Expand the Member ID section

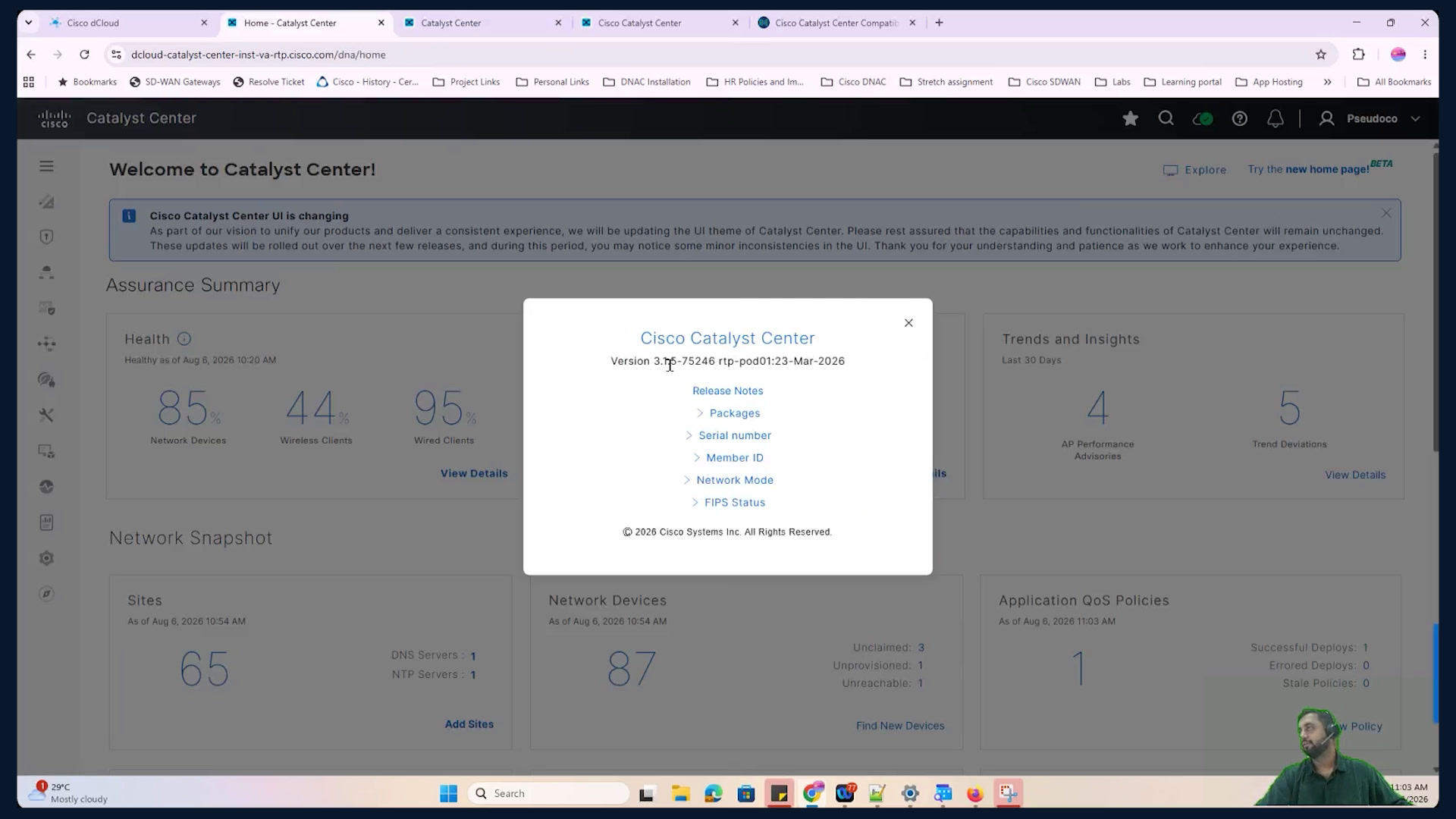728,458
